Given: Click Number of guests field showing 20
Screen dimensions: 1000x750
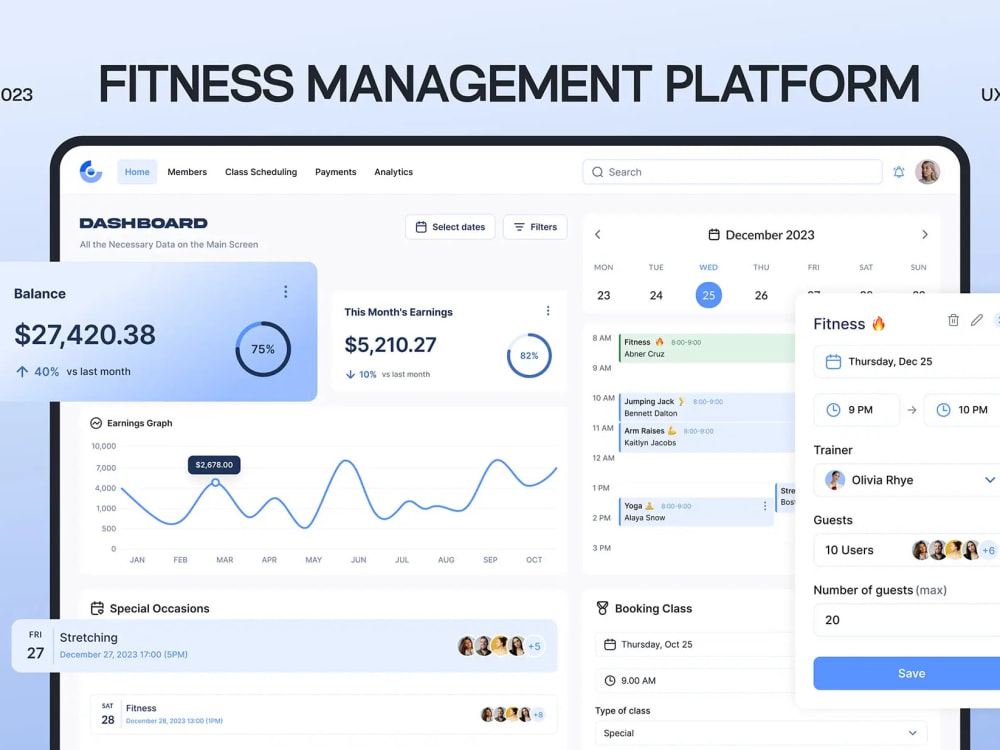Looking at the screenshot, I should coord(906,620).
